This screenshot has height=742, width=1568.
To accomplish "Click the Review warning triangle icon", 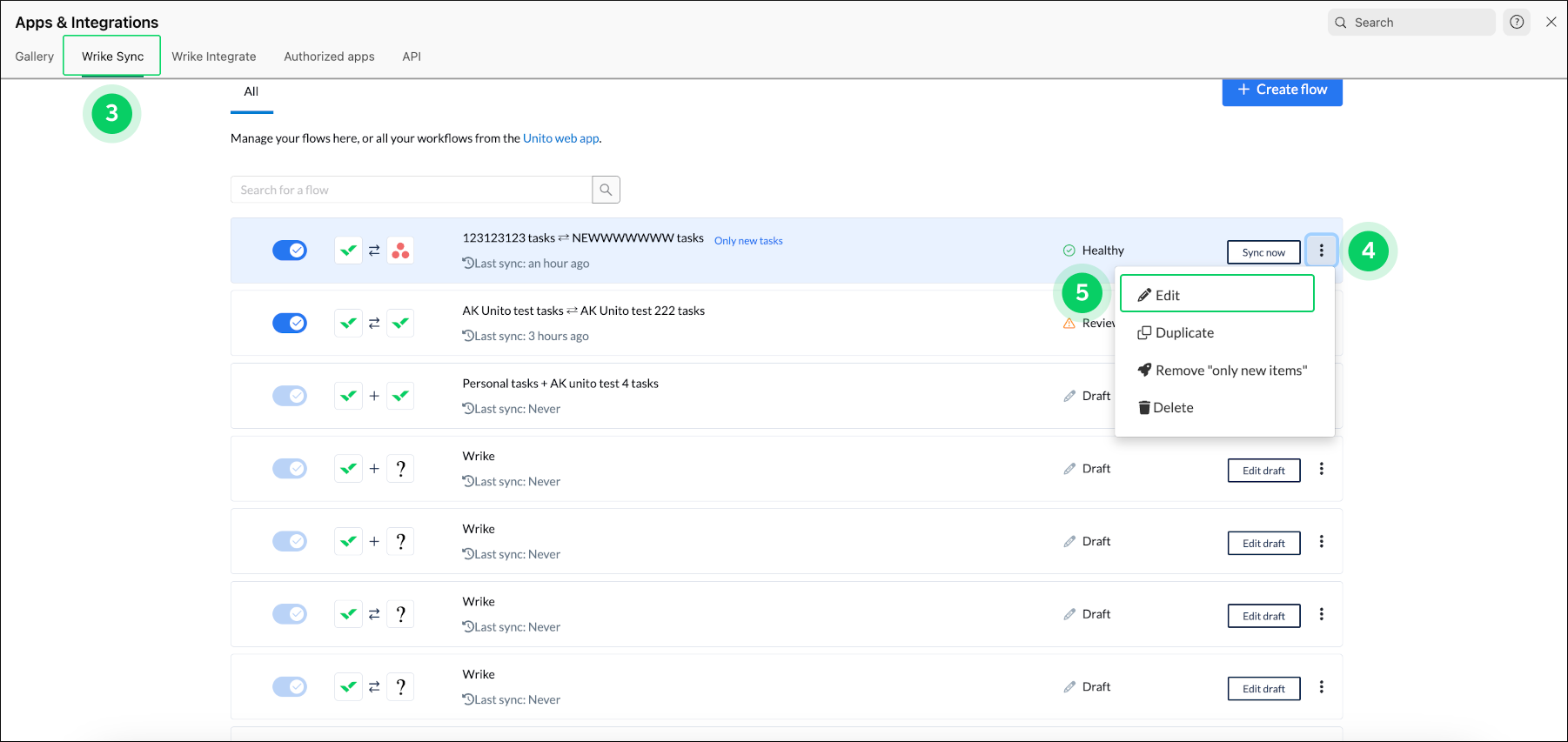I will (x=1069, y=324).
